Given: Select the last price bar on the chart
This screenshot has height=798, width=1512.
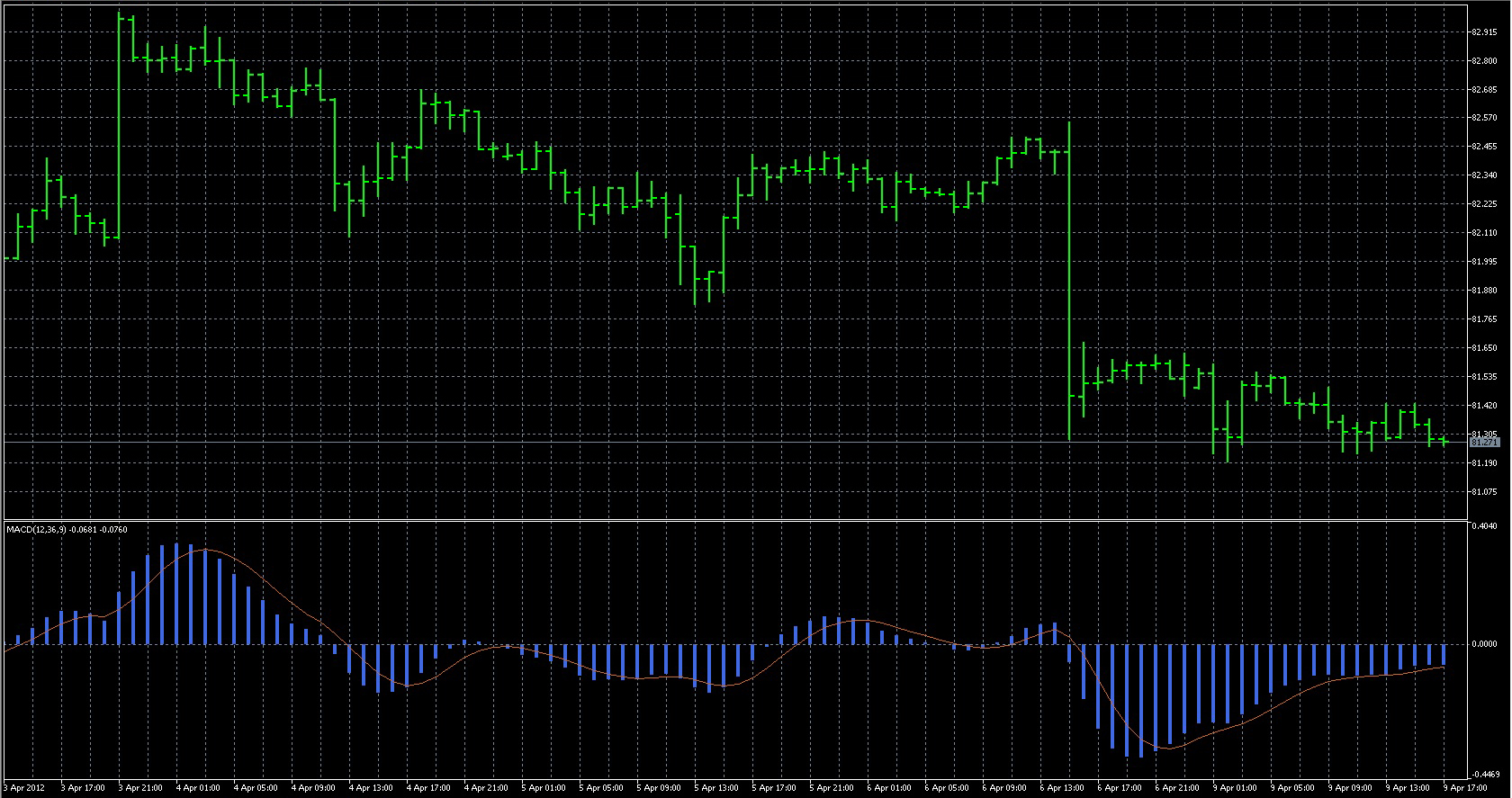Looking at the screenshot, I should 1444,441.
